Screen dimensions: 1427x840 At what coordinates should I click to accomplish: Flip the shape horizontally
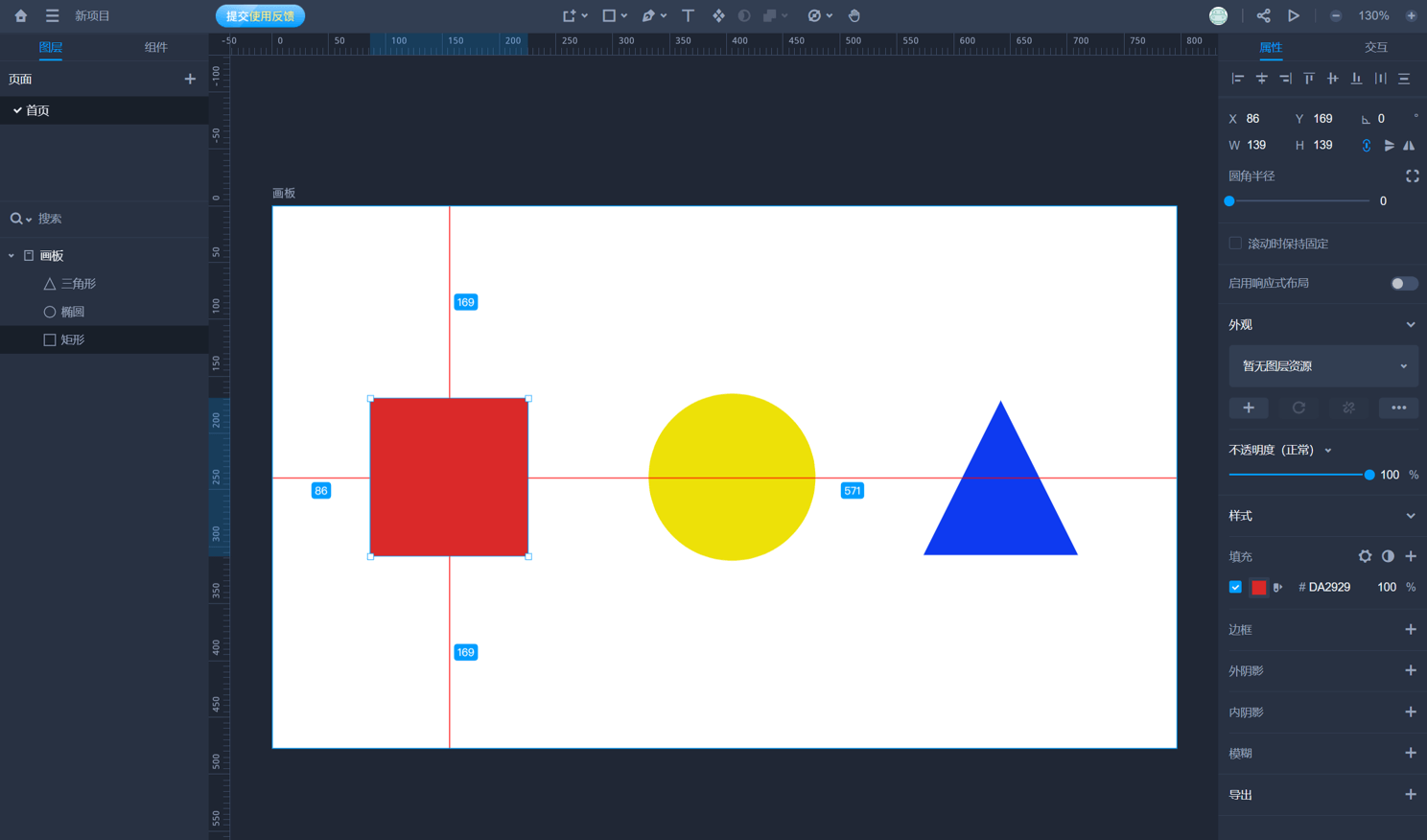1409,146
